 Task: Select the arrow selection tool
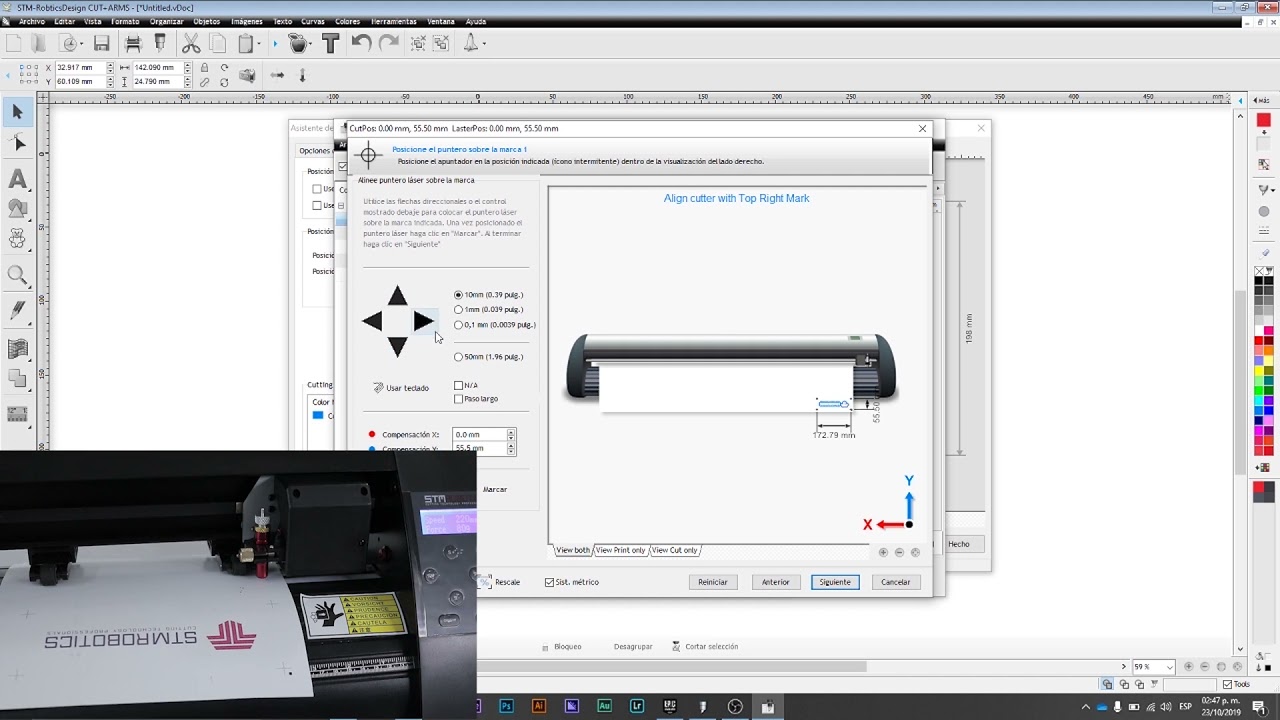(x=17, y=112)
